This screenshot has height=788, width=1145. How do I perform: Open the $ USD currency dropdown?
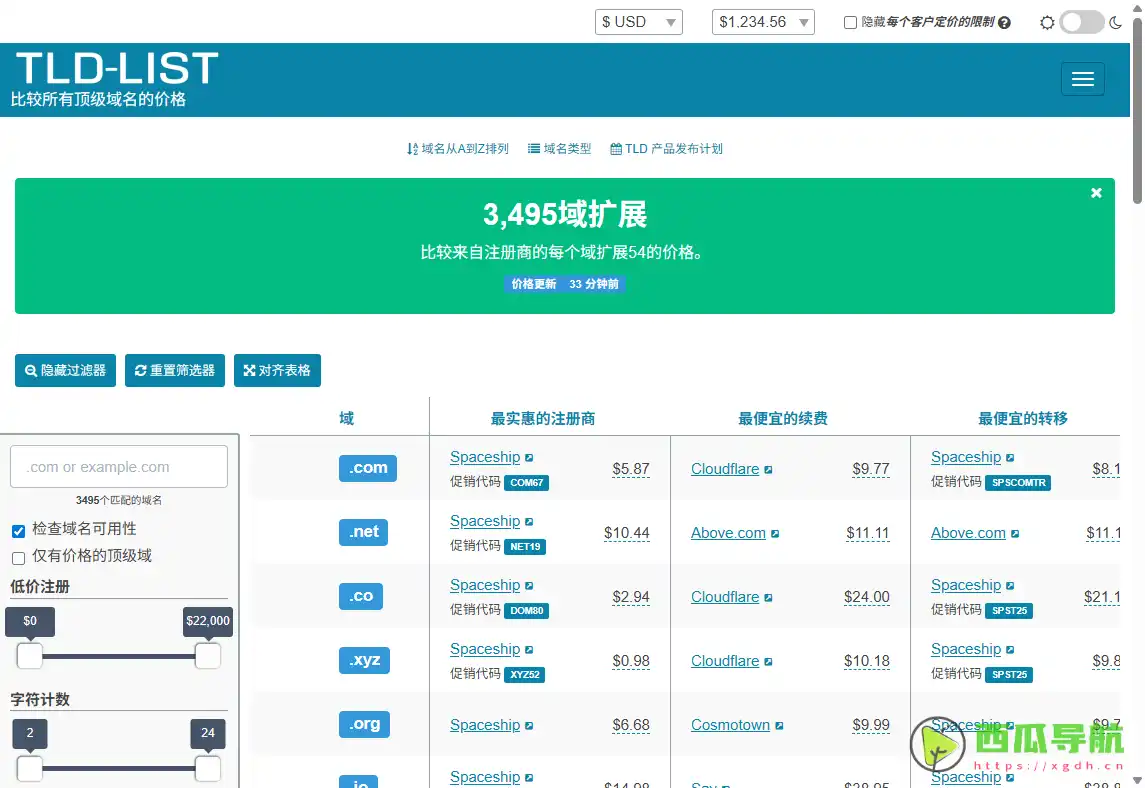point(638,21)
